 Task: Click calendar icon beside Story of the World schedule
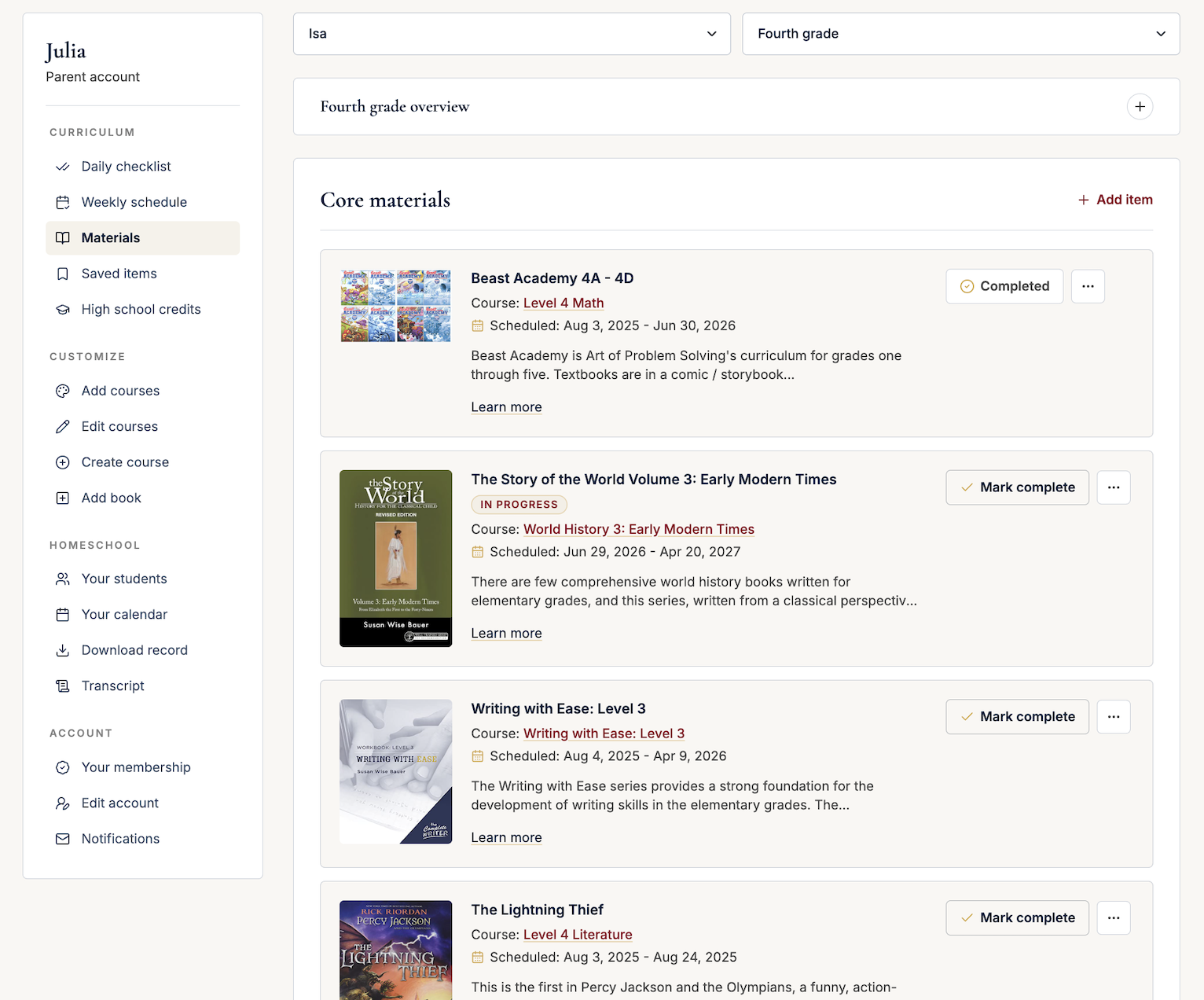(x=477, y=552)
